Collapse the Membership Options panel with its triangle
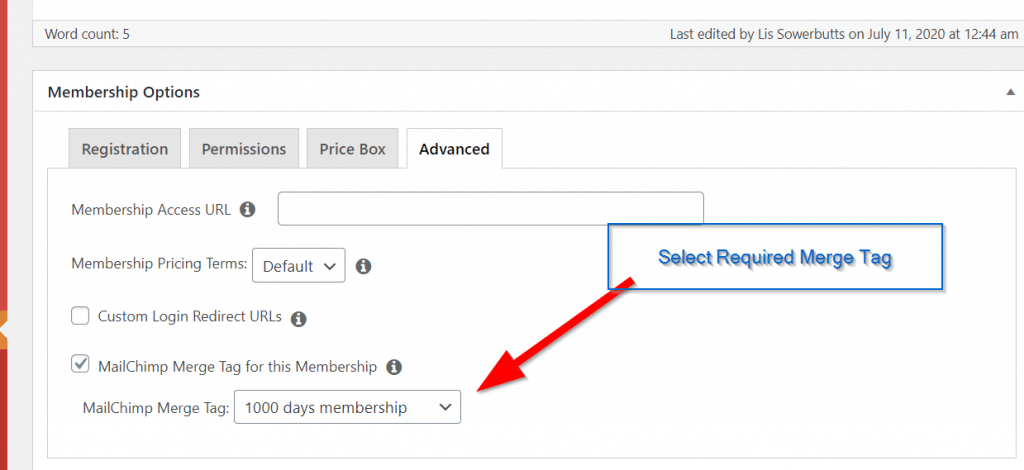This screenshot has height=470, width=1024. coord(1009,92)
